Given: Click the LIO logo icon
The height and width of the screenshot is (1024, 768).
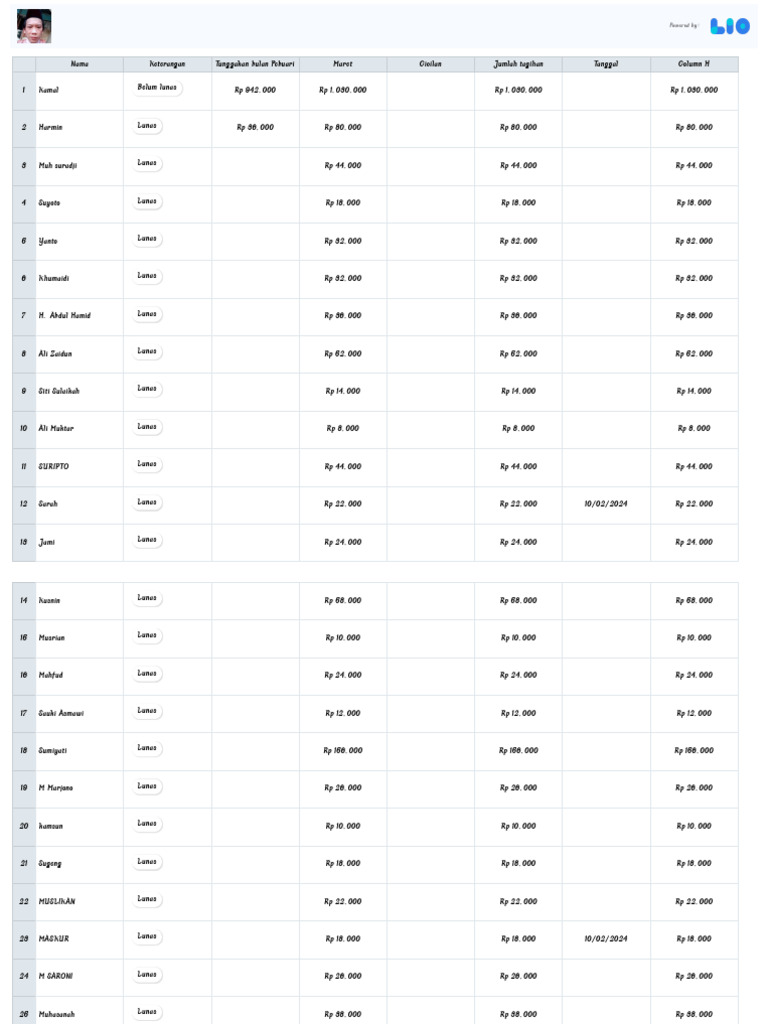Looking at the screenshot, I should pyautogui.click(x=730, y=26).
